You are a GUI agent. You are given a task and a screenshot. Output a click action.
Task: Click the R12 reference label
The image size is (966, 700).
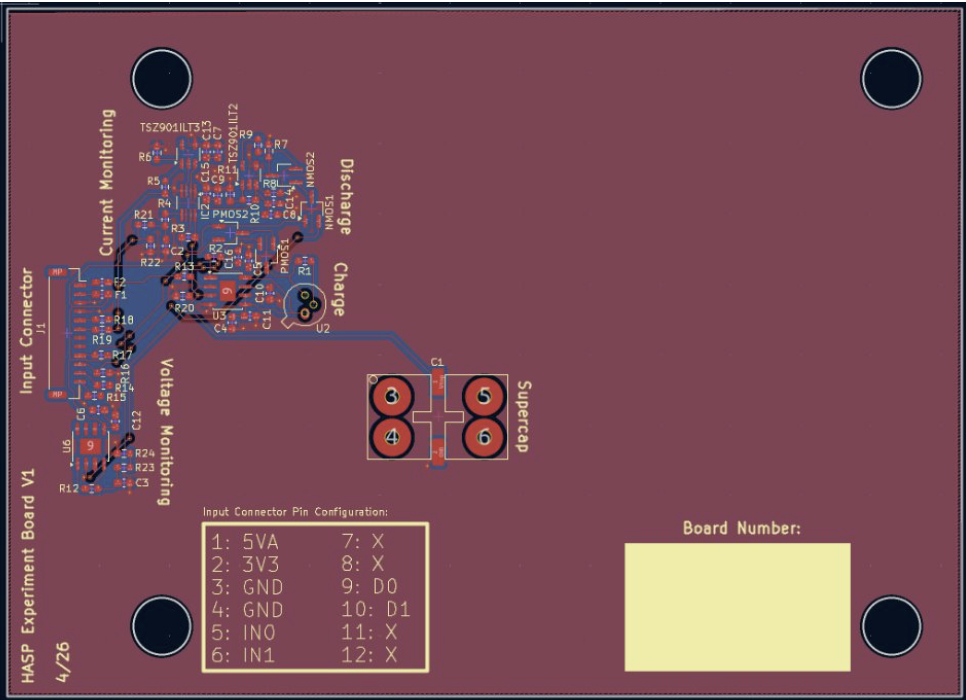68,489
